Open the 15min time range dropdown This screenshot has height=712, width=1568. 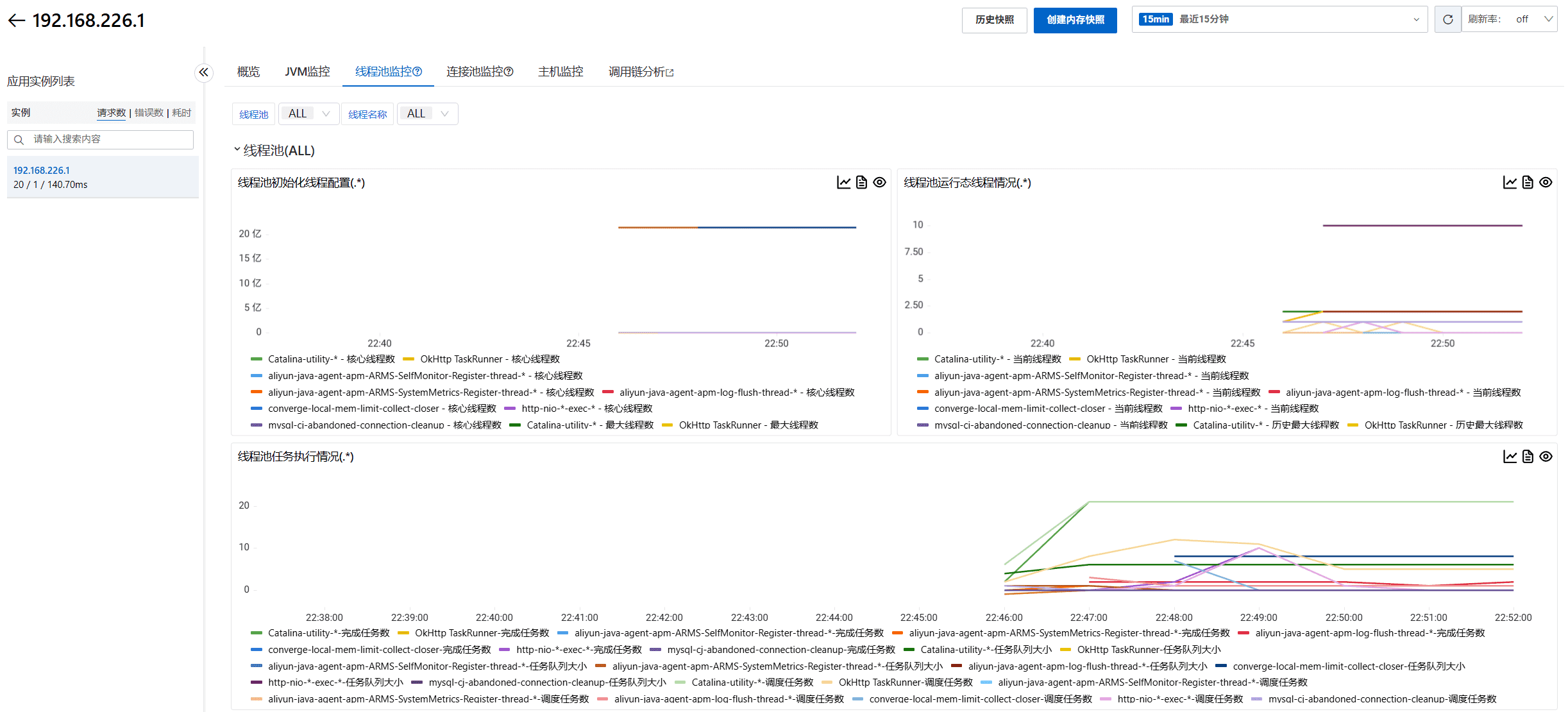(1279, 19)
